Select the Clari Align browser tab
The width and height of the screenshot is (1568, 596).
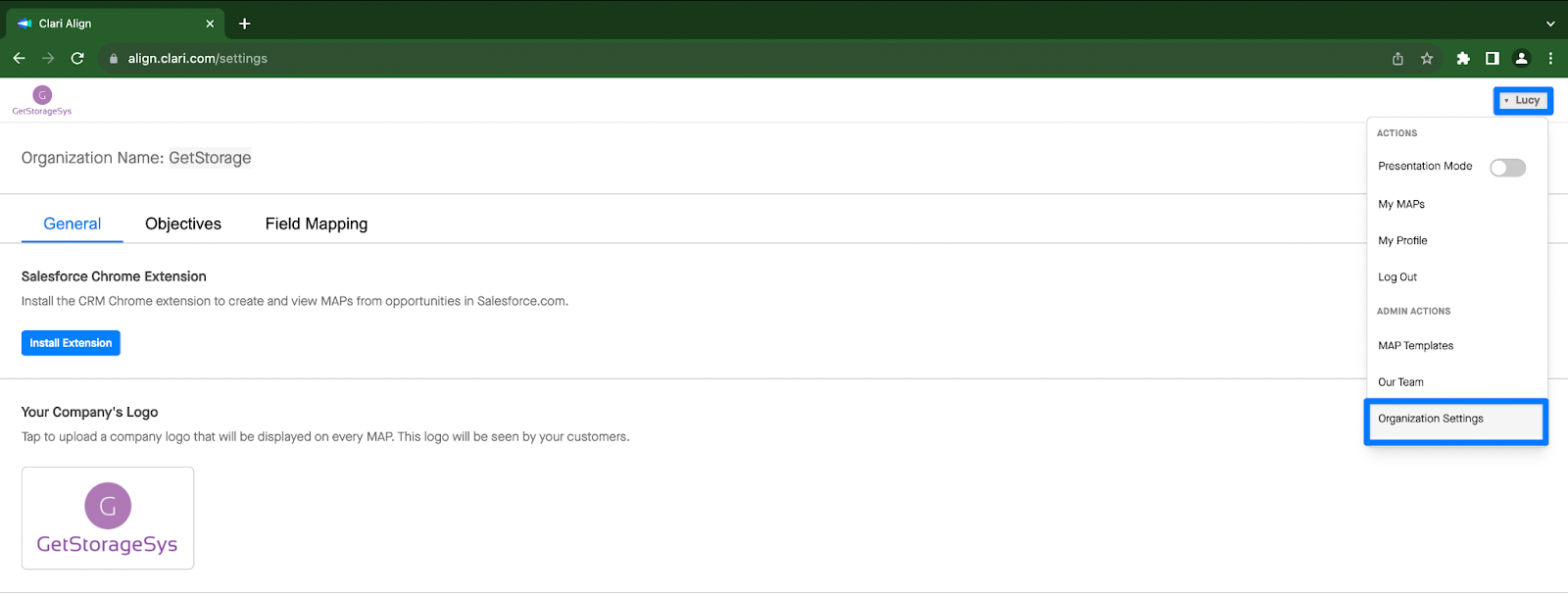[116, 24]
